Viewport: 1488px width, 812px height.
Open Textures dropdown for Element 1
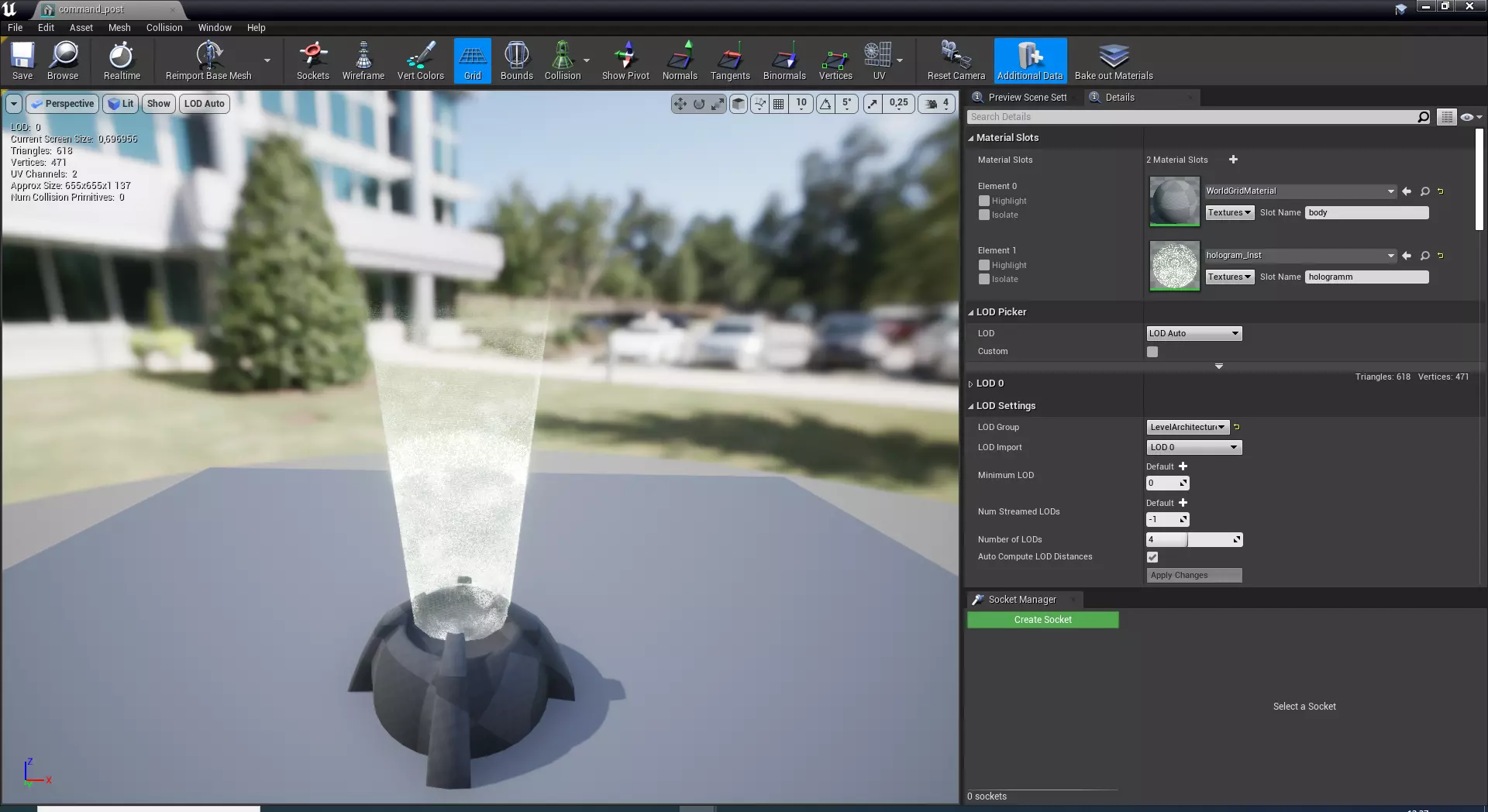coord(1229,277)
